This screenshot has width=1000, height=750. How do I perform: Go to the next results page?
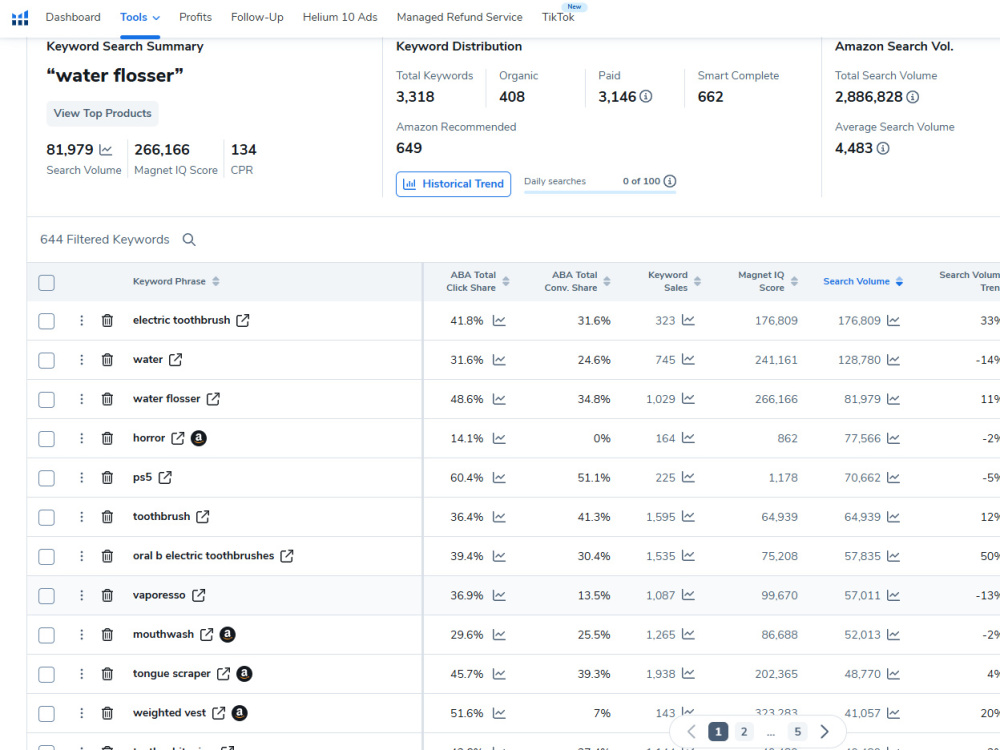[x=825, y=732]
